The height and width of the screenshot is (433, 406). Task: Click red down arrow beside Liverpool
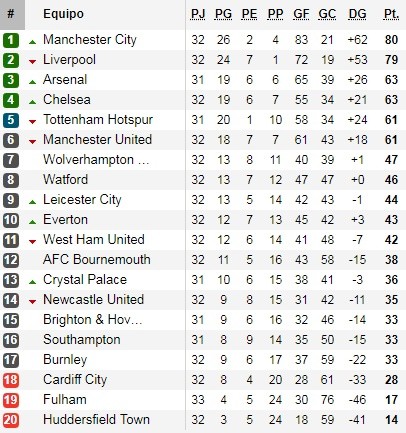[x=32, y=62]
